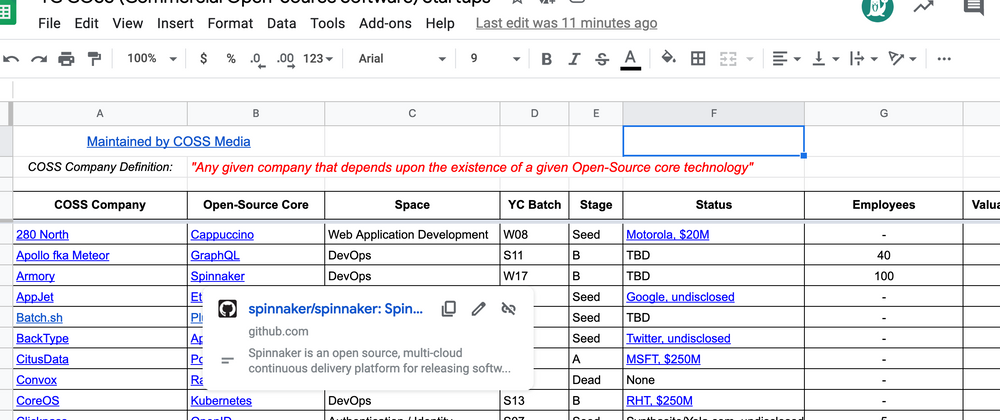
Task: Copy link icon in Spinnaker preview card
Action: (448, 309)
